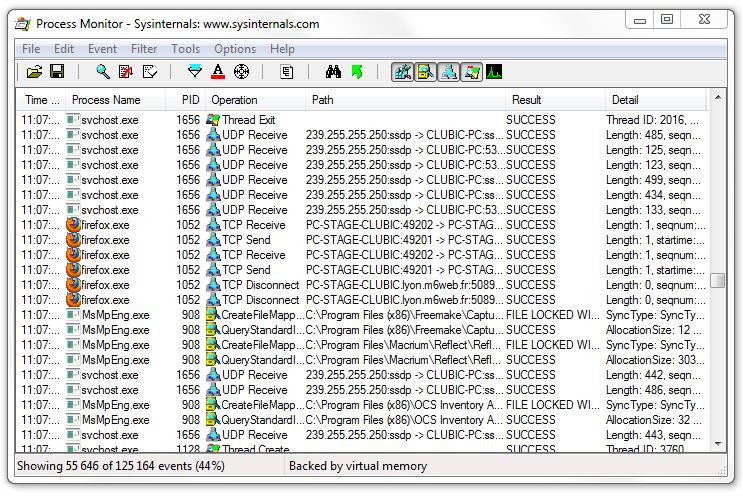Click icon of first CreateFileMapp Freemake row

click(x=214, y=315)
